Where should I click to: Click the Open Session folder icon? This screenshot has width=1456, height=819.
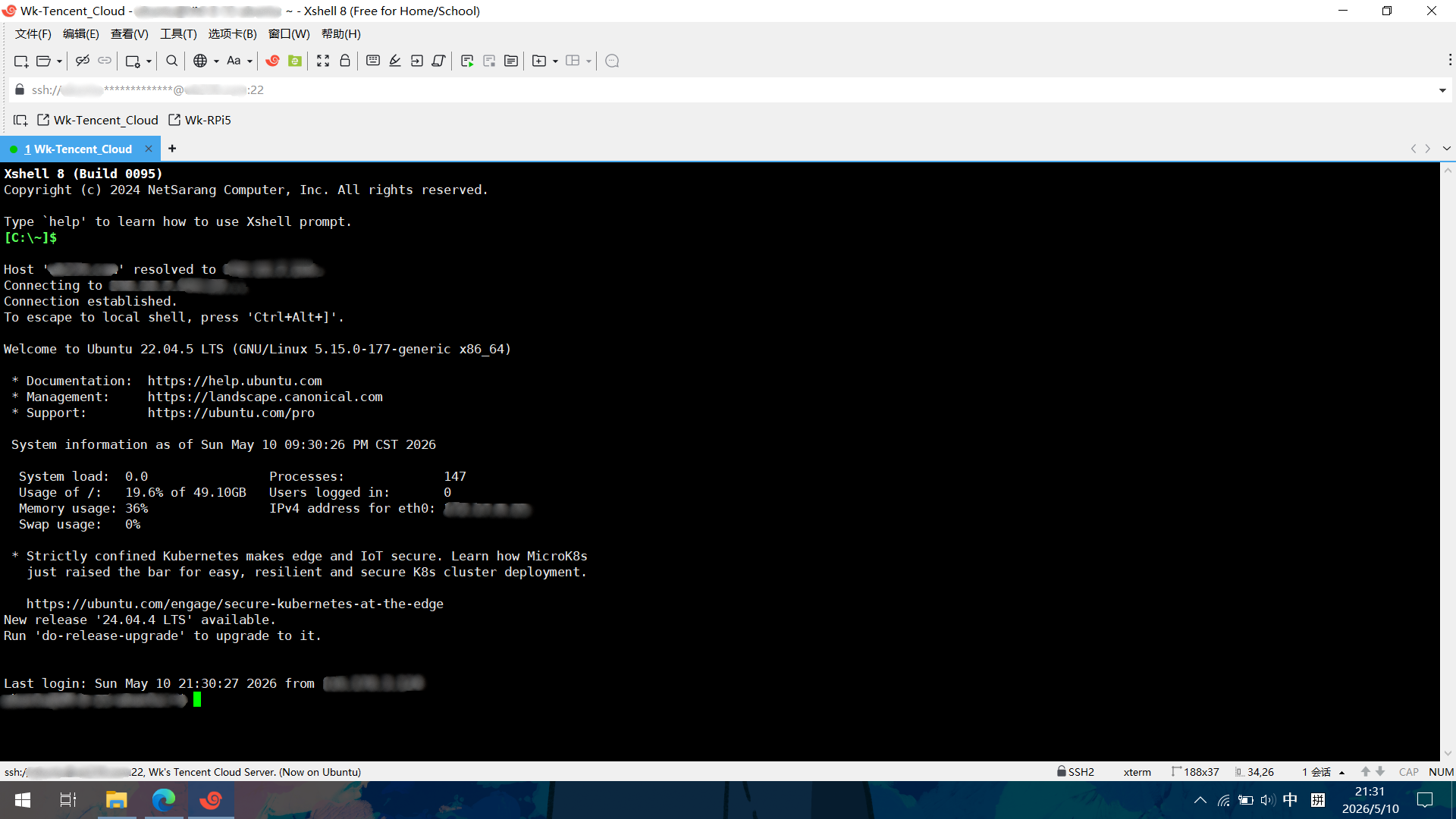click(x=44, y=61)
